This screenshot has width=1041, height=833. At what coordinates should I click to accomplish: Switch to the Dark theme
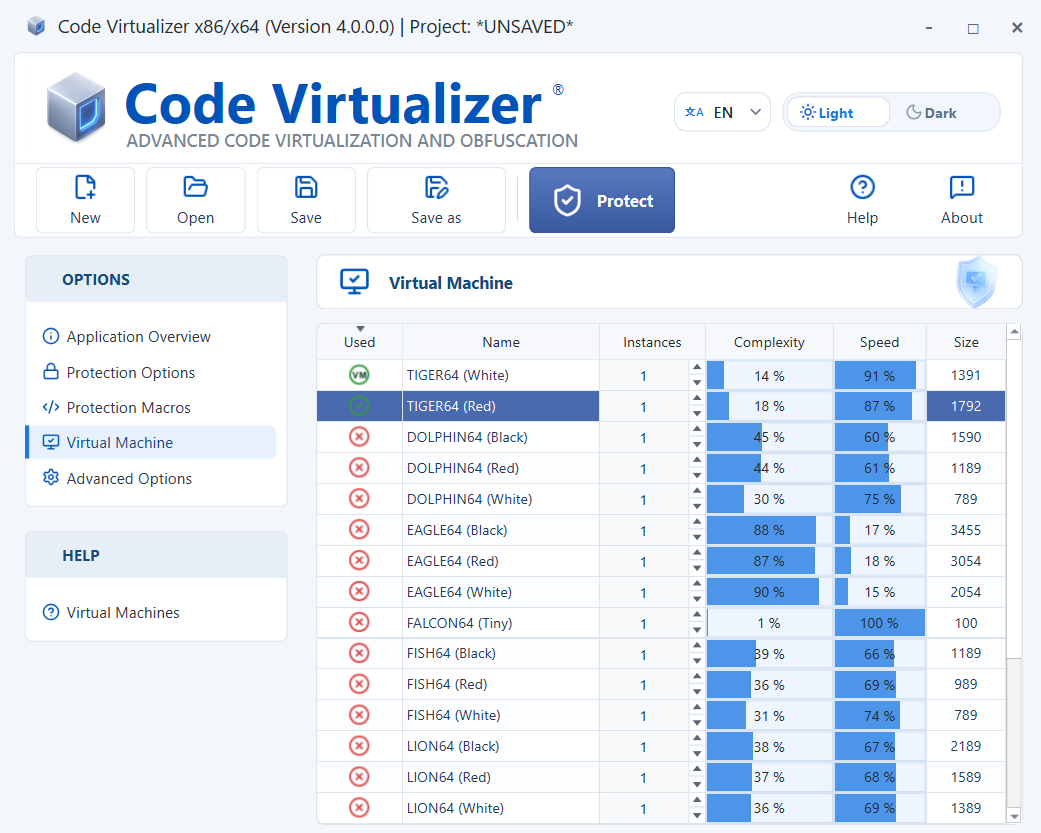tap(932, 113)
